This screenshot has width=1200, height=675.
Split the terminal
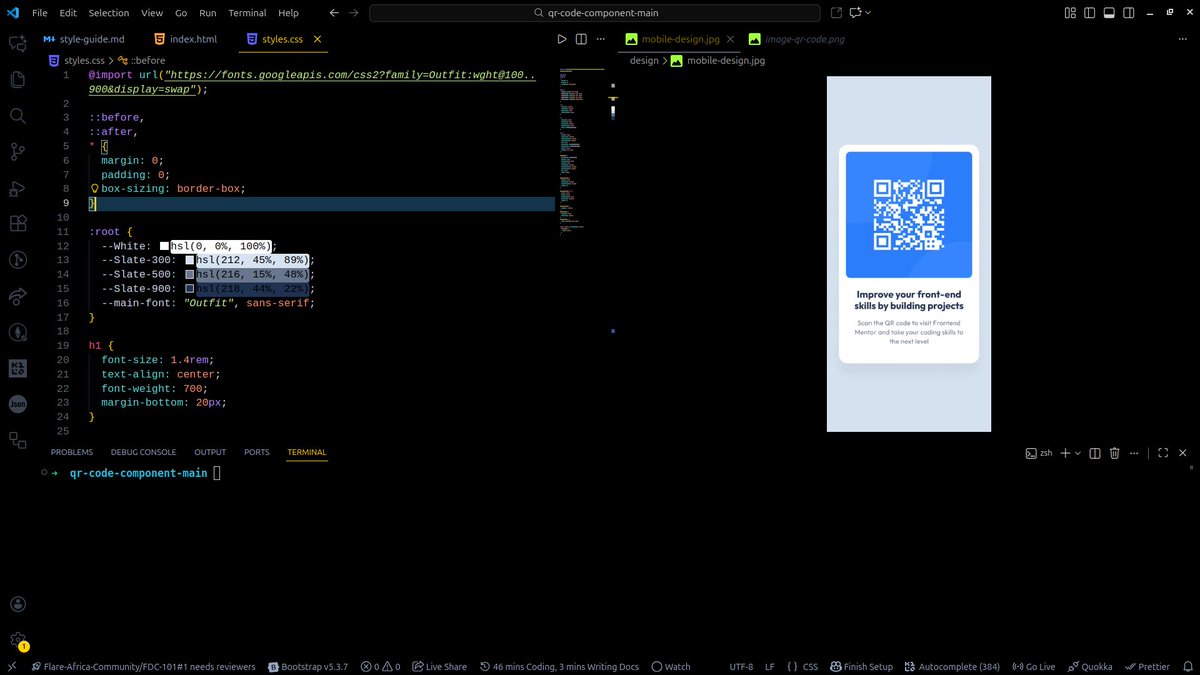1095,453
